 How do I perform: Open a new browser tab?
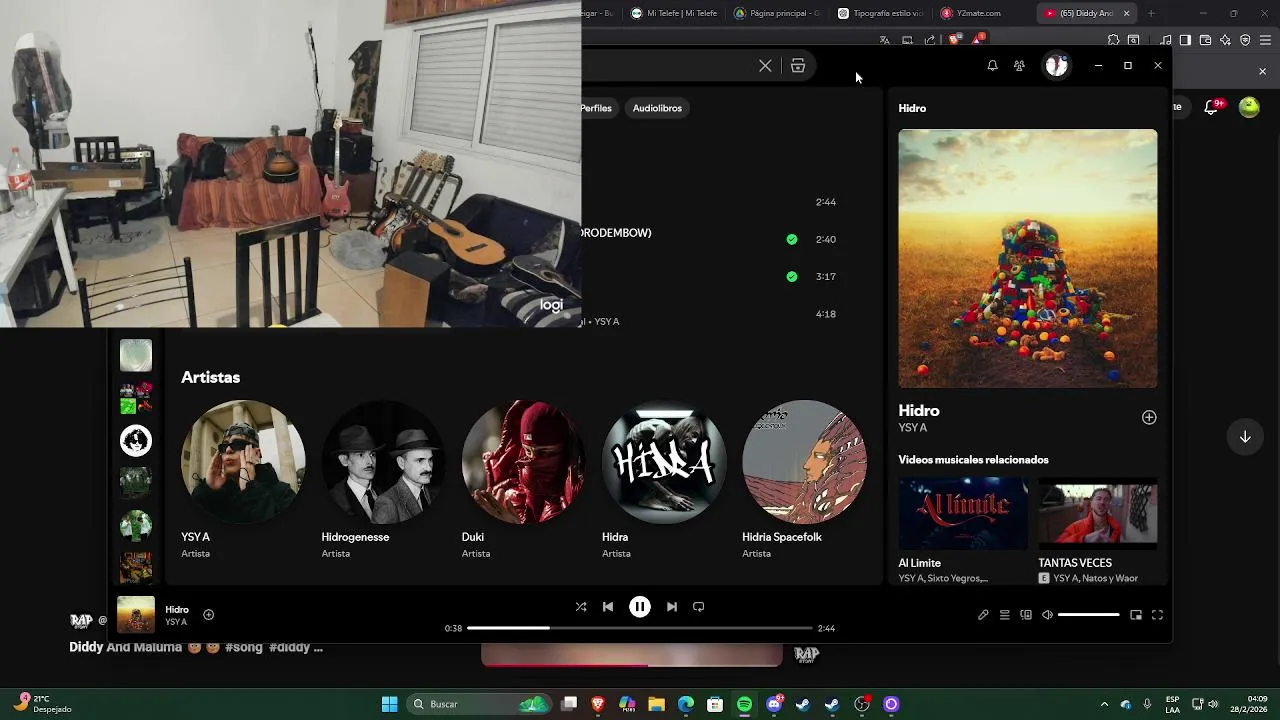pos(1151,13)
